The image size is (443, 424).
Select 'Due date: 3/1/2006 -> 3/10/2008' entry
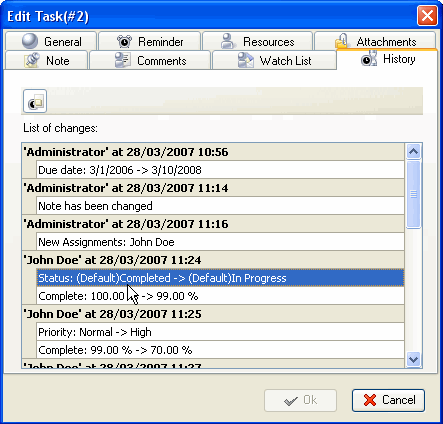coord(220,170)
